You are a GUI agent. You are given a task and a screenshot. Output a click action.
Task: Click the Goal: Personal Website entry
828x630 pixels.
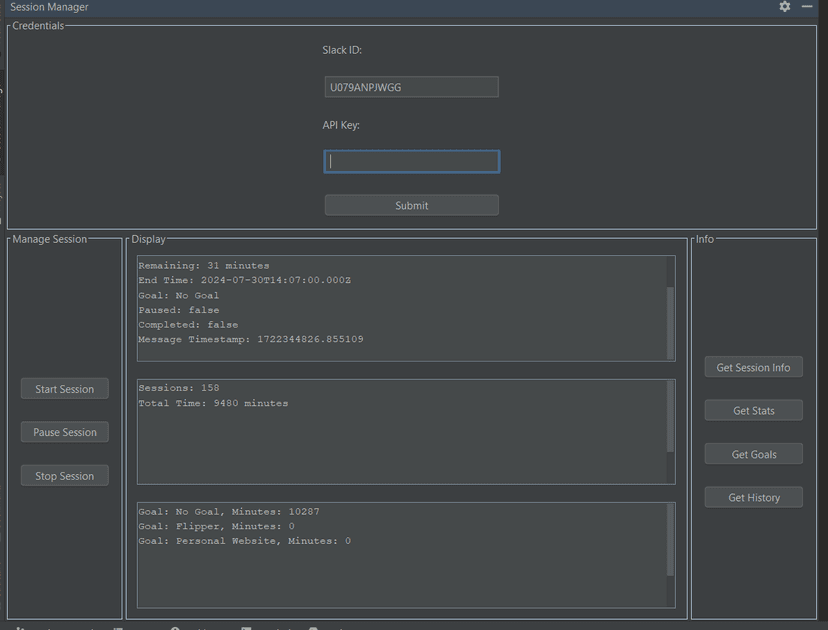[244, 541]
